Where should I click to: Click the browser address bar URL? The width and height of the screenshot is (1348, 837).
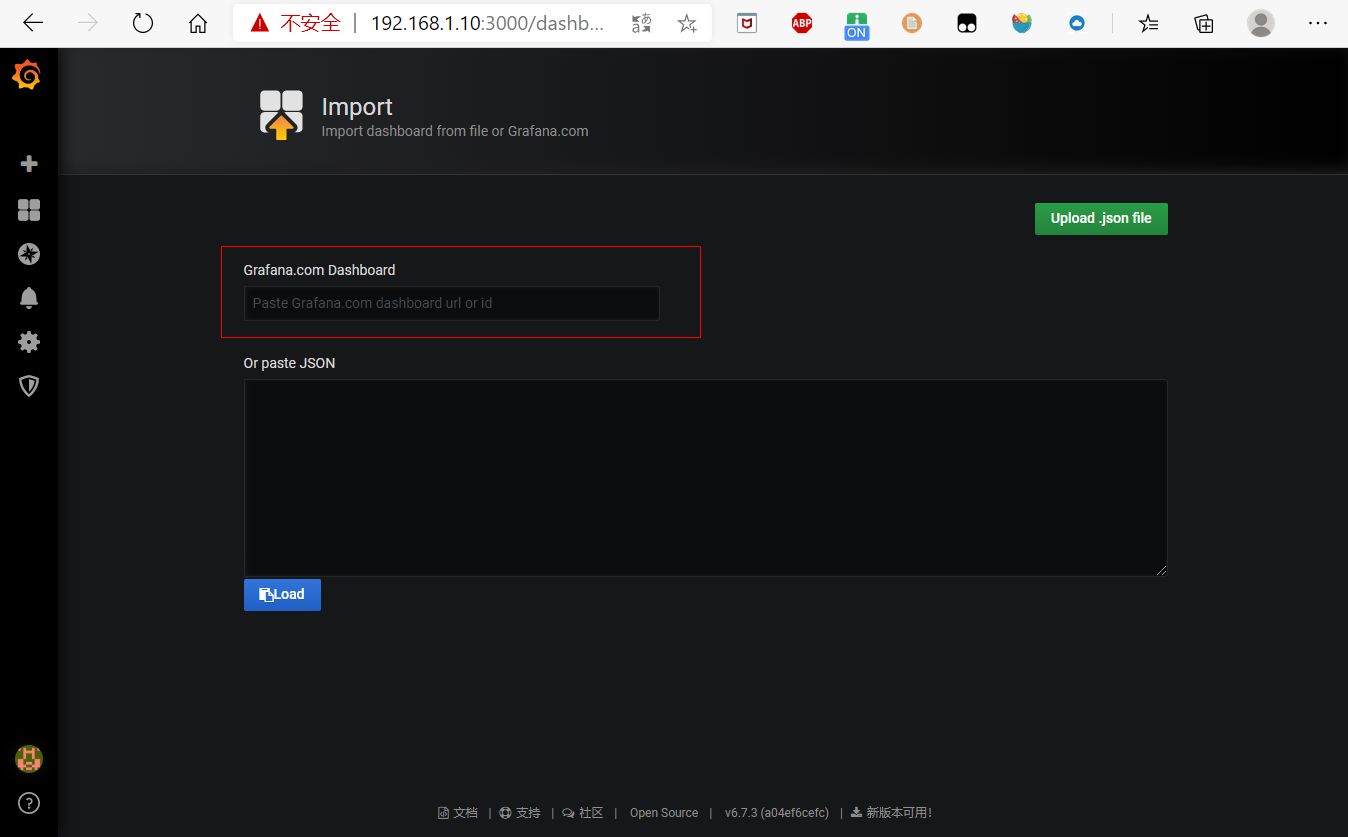click(488, 23)
